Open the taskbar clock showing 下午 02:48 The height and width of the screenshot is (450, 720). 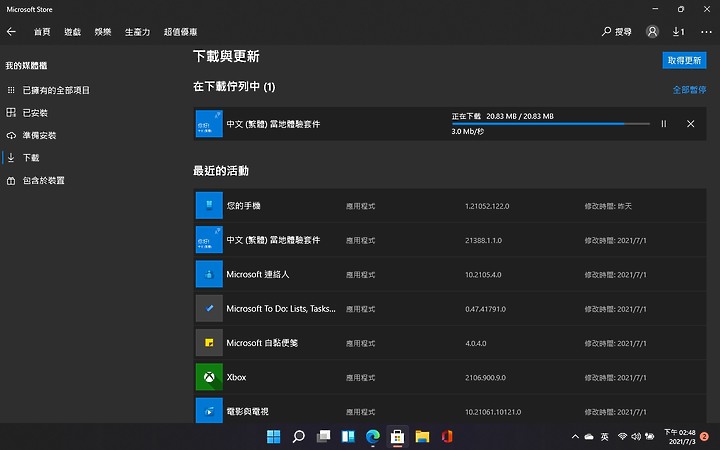(x=680, y=437)
